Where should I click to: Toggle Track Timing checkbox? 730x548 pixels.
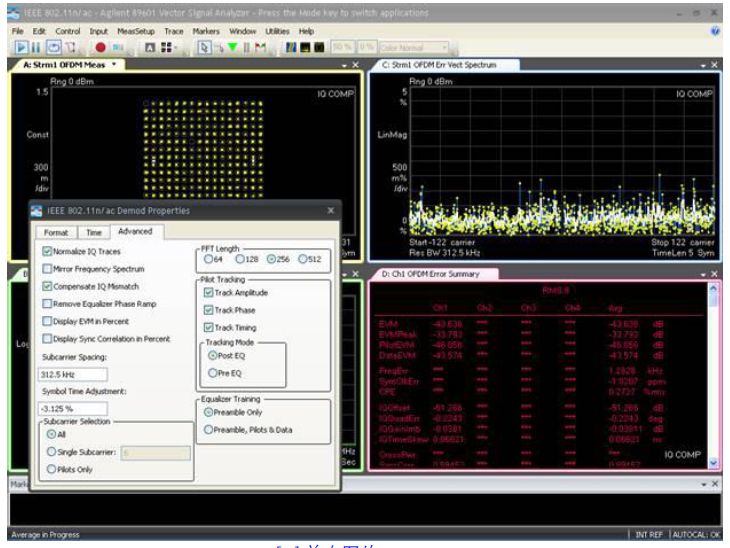(x=208, y=328)
